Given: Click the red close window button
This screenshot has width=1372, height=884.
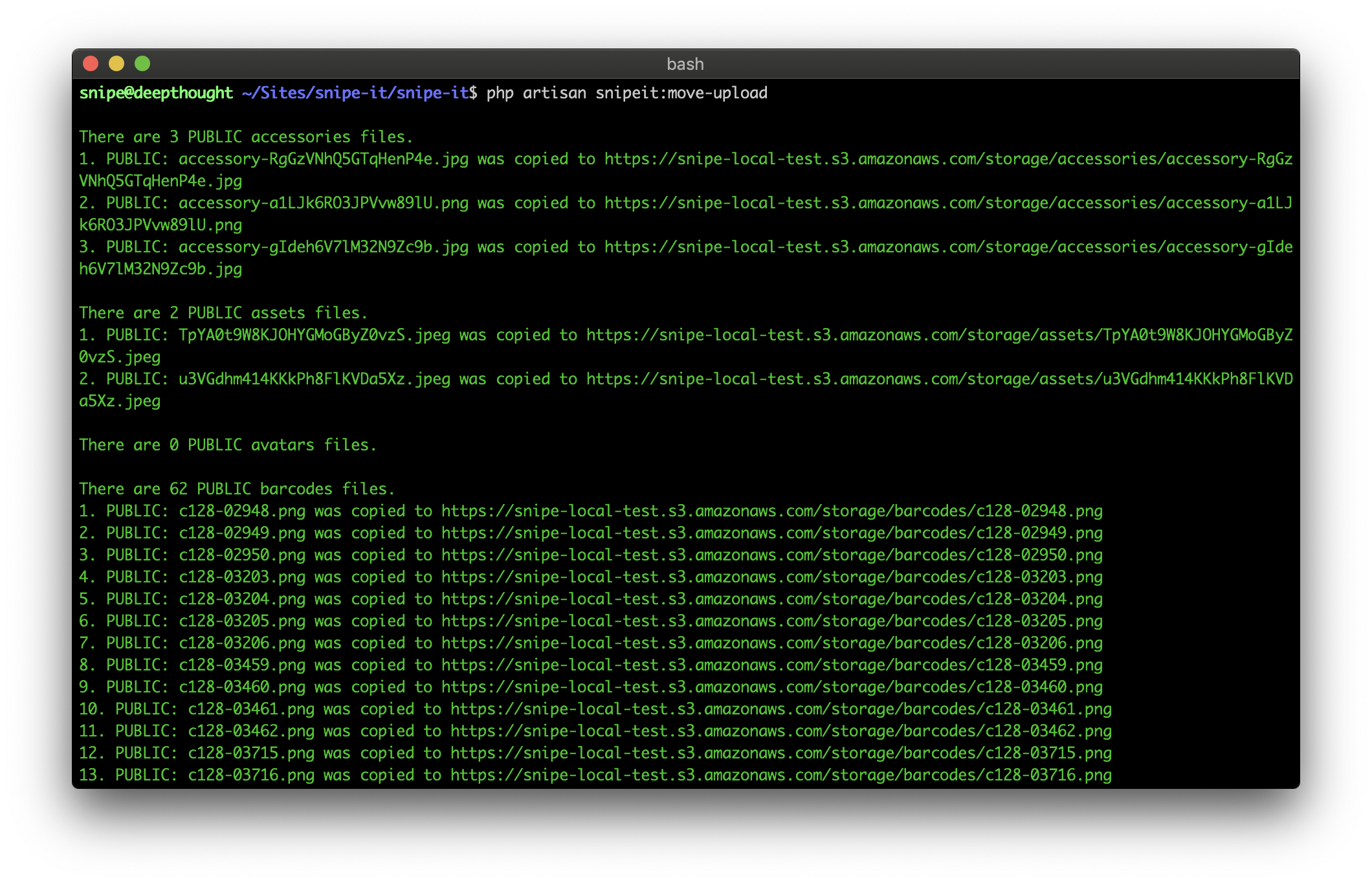Looking at the screenshot, I should (x=91, y=63).
